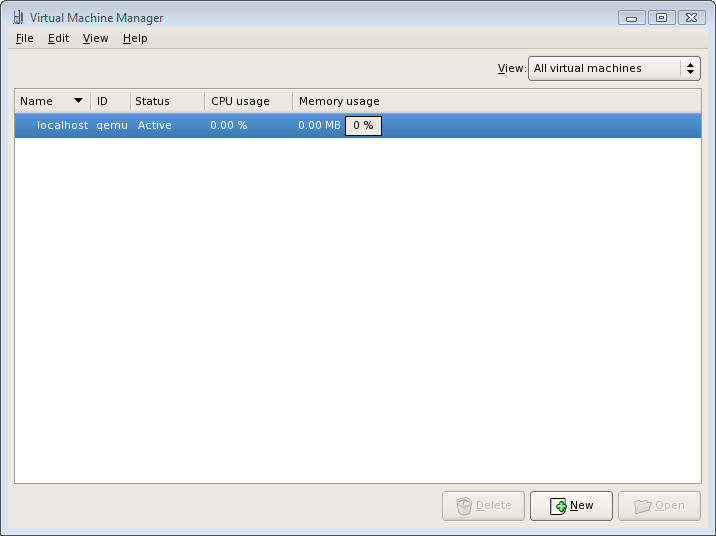Toggle the Name column sort arrow
Screen dimensions: 716x536
point(78,101)
